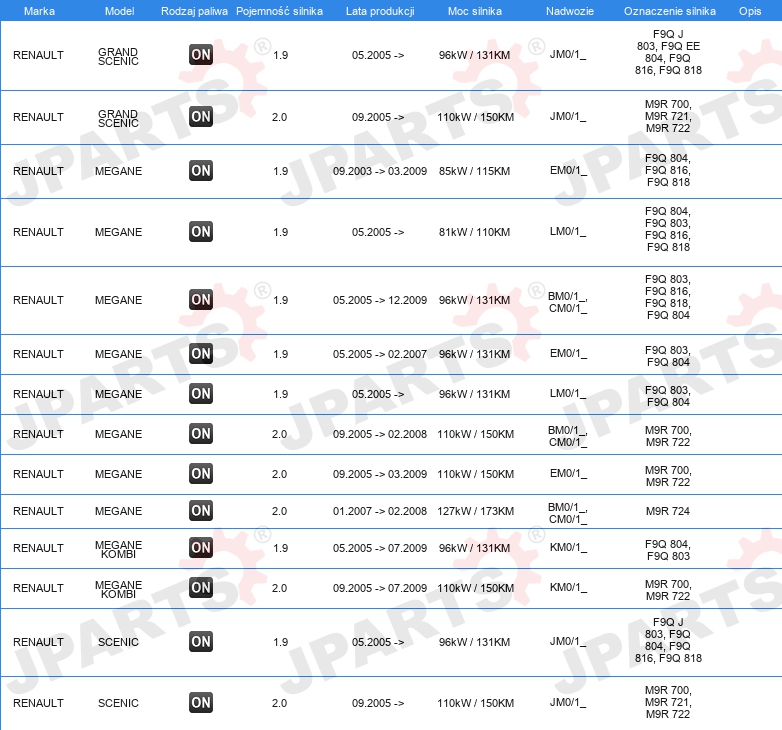Click the production years '09.2003 -> 03.2009'

click(380, 171)
